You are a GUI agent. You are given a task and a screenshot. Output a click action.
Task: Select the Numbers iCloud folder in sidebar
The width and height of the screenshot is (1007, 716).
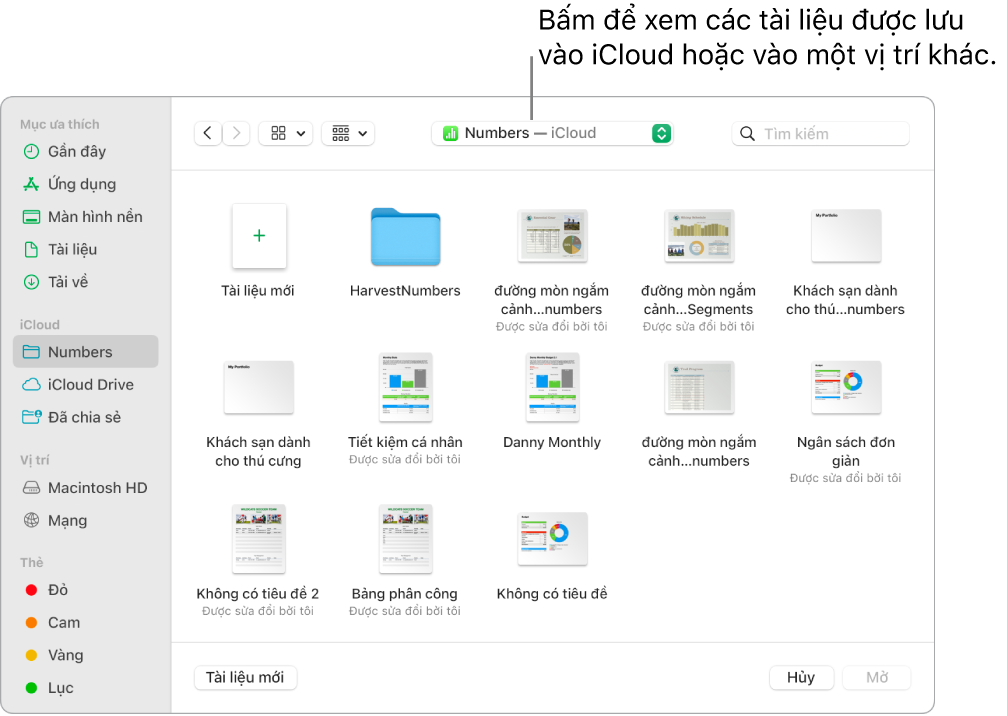pos(85,352)
